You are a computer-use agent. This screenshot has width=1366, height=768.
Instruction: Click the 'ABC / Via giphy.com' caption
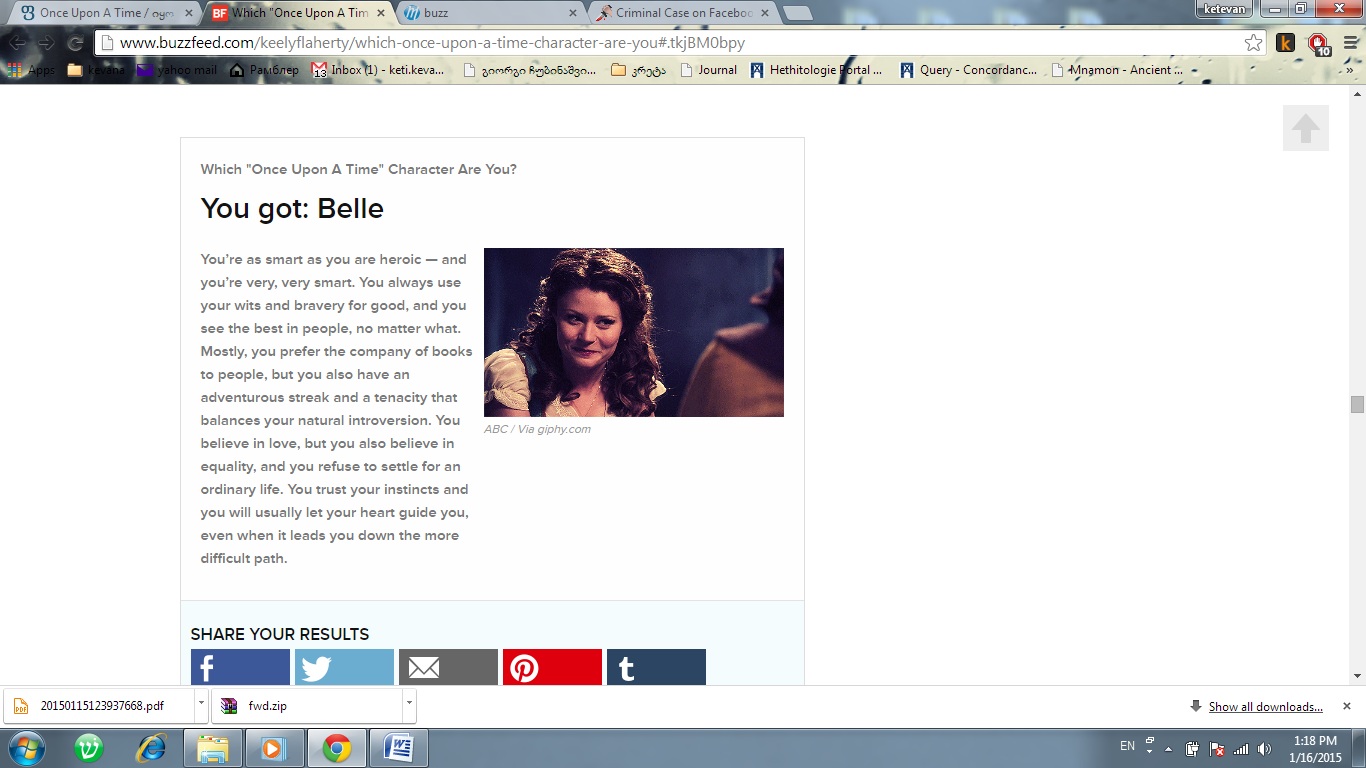click(x=537, y=429)
